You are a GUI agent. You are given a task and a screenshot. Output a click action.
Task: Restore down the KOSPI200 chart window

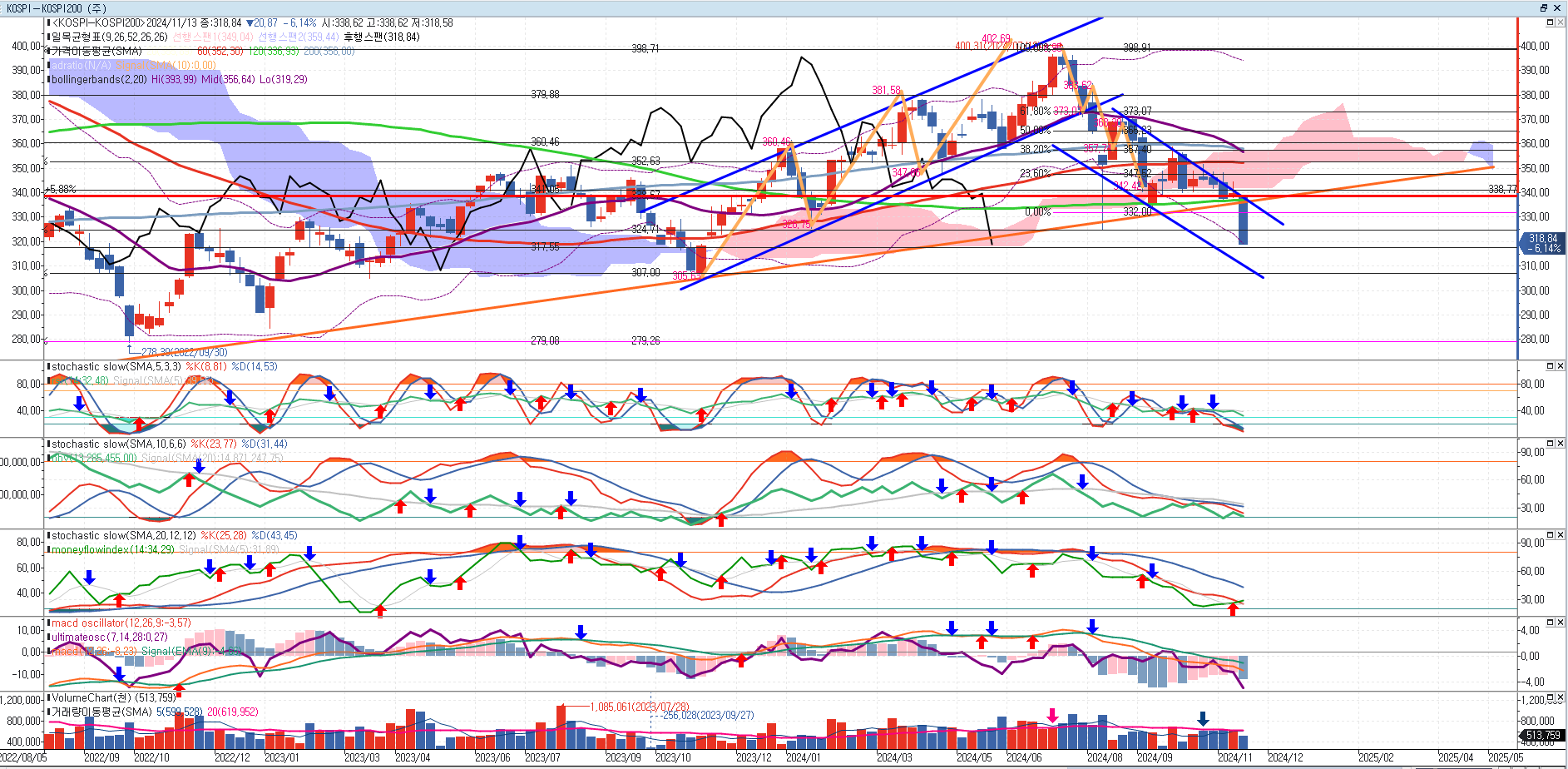pos(1544,7)
